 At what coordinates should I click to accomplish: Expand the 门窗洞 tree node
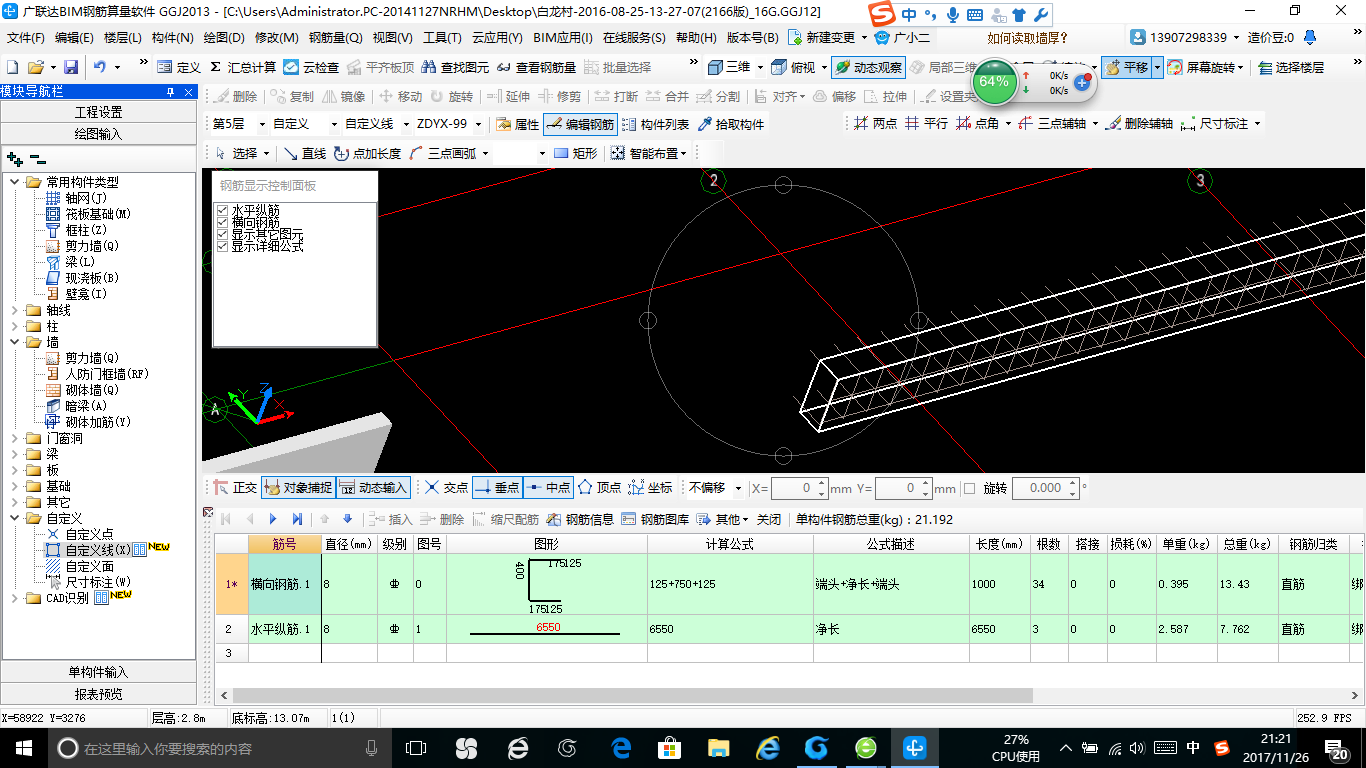[x=15, y=438]
